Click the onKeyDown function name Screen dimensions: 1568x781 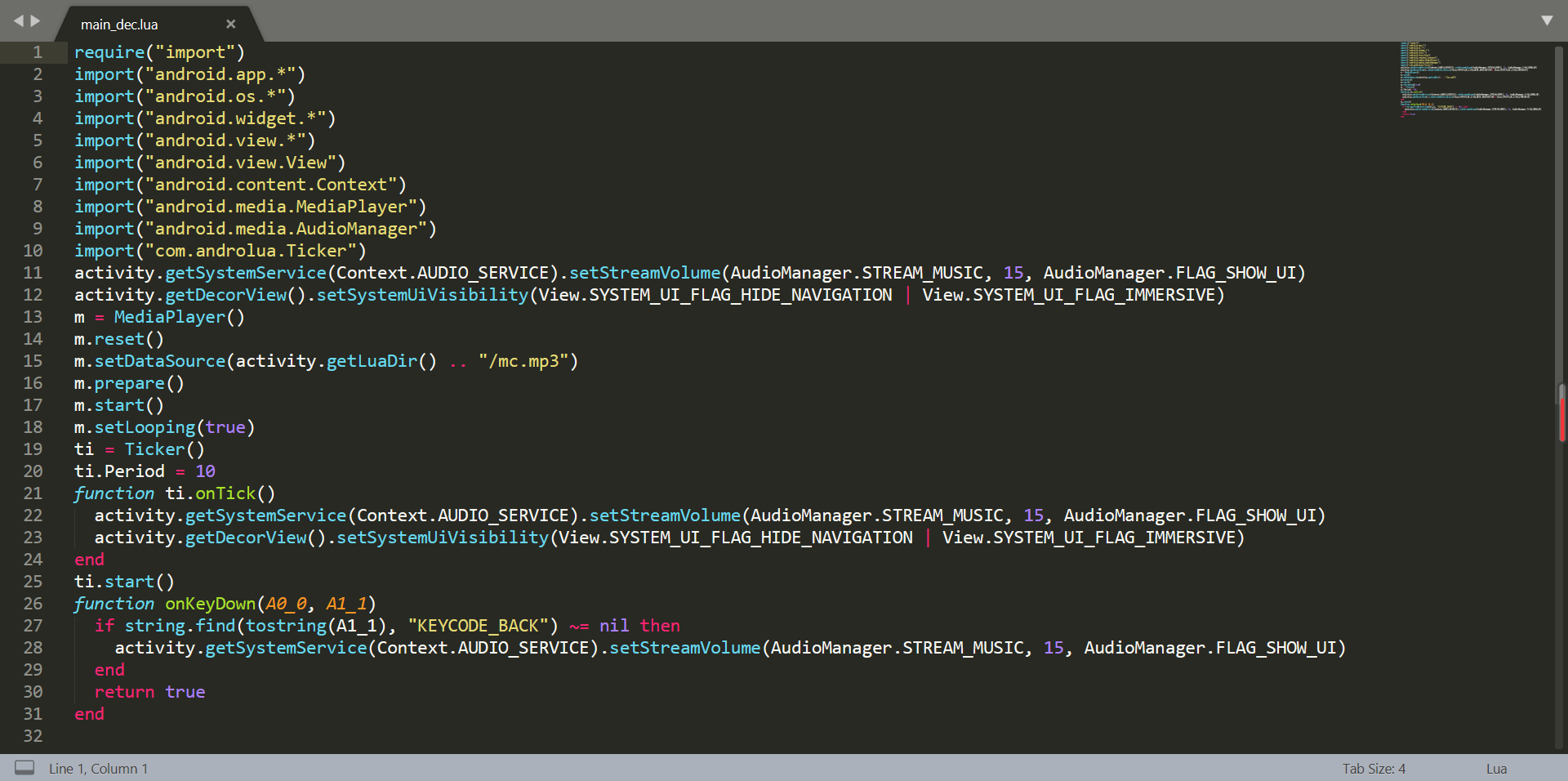[x=210, y=604]
